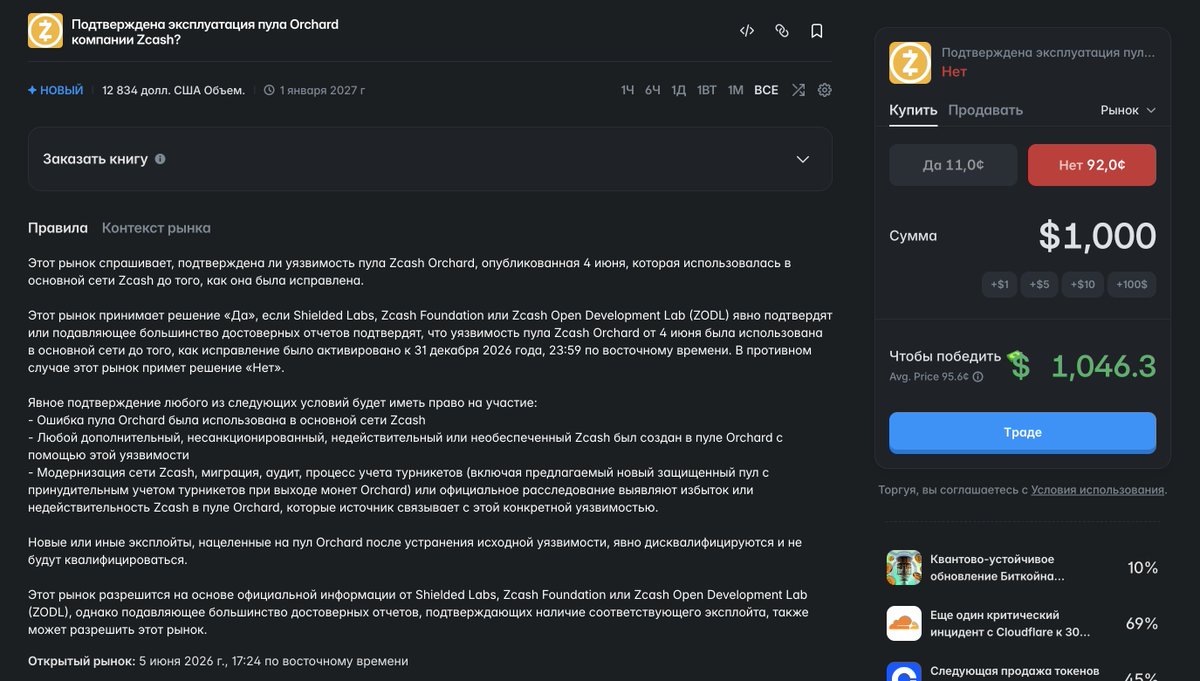Switch to Контекст рынка tab
Viewport: 1200px width, 681px height.
(156, 228)
